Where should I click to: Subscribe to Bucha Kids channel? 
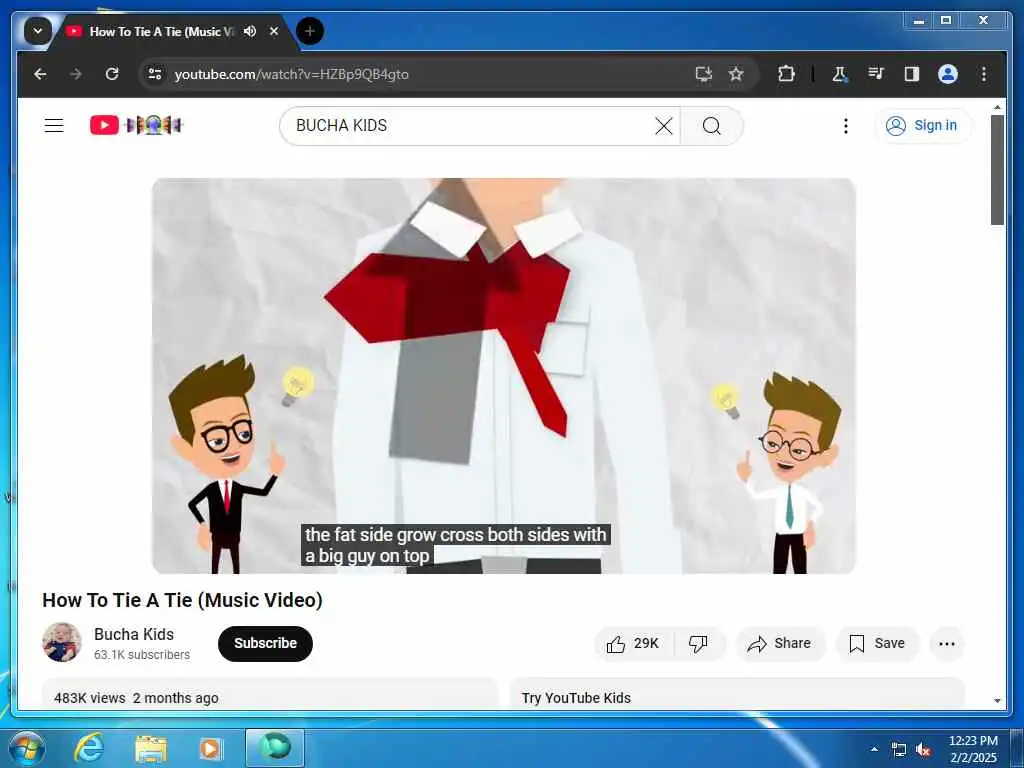(x=265, y=643)
